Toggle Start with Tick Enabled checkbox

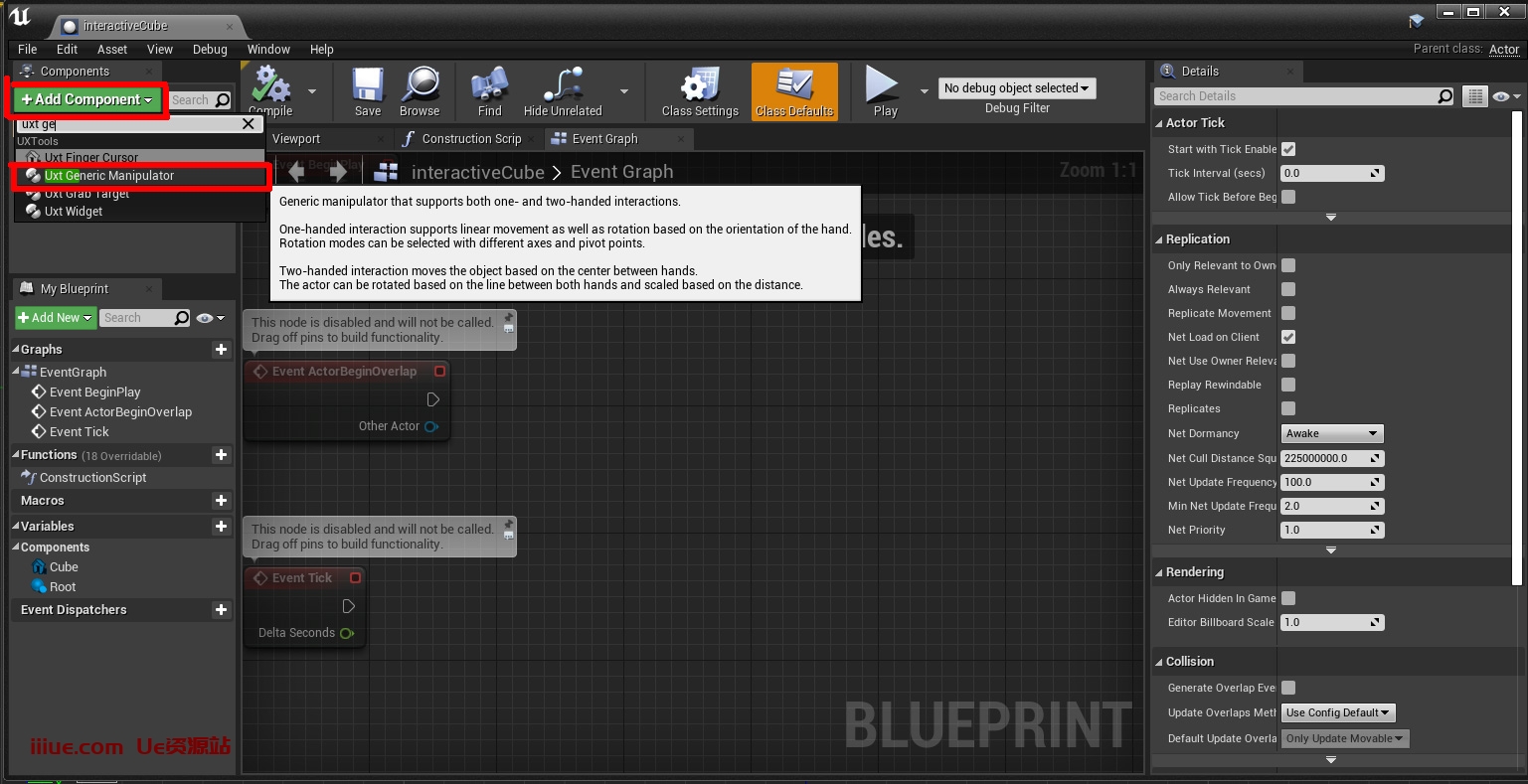pos(1288,149)
